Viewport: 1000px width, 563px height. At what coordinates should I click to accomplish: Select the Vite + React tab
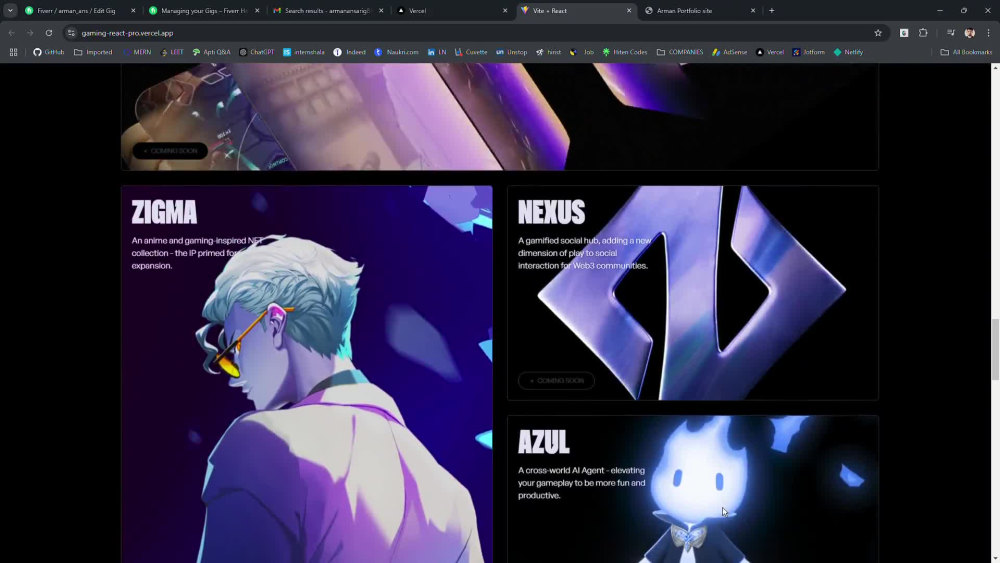pos(572,11)
